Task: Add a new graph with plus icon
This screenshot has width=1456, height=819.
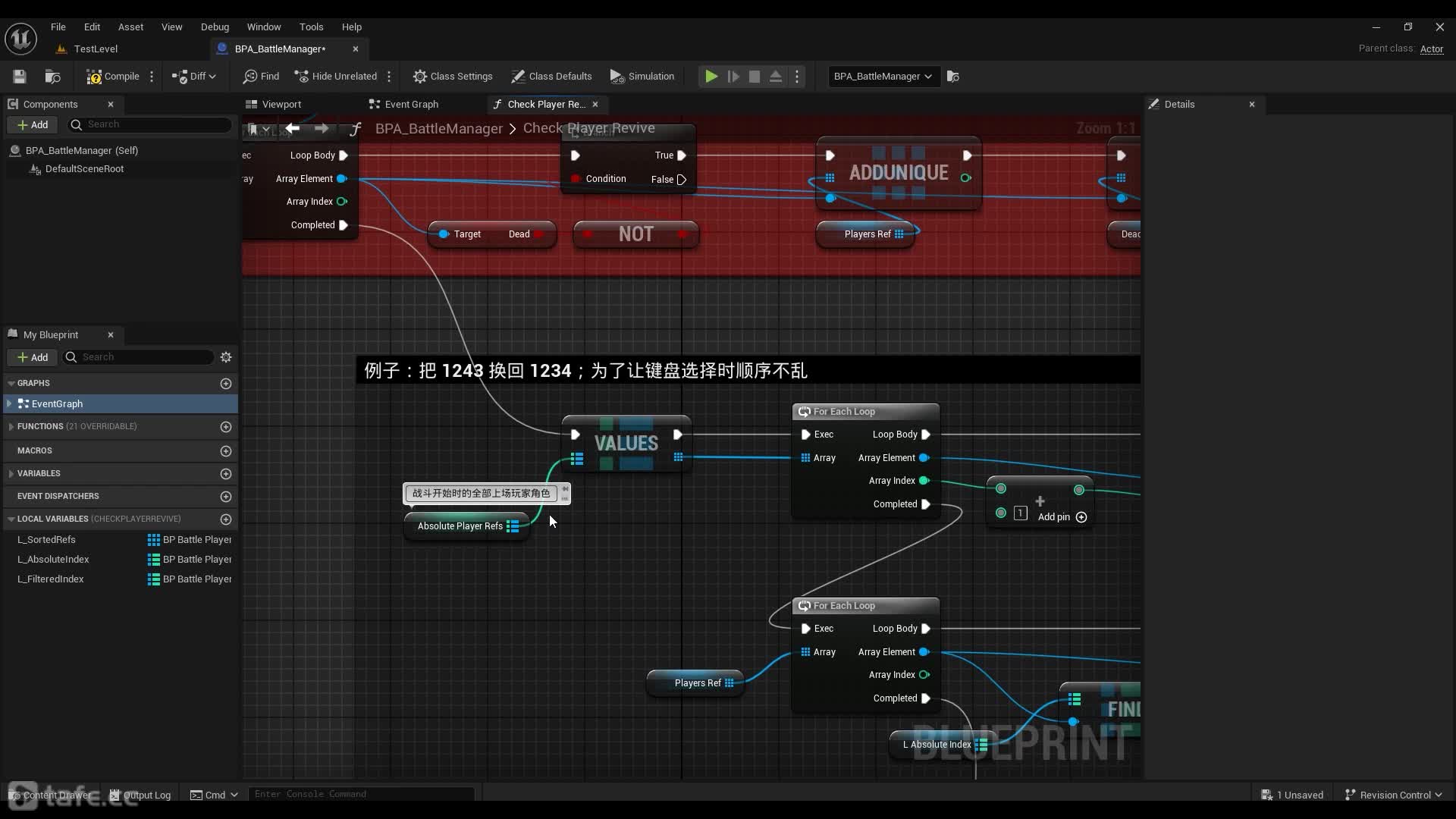Action: 226,383
